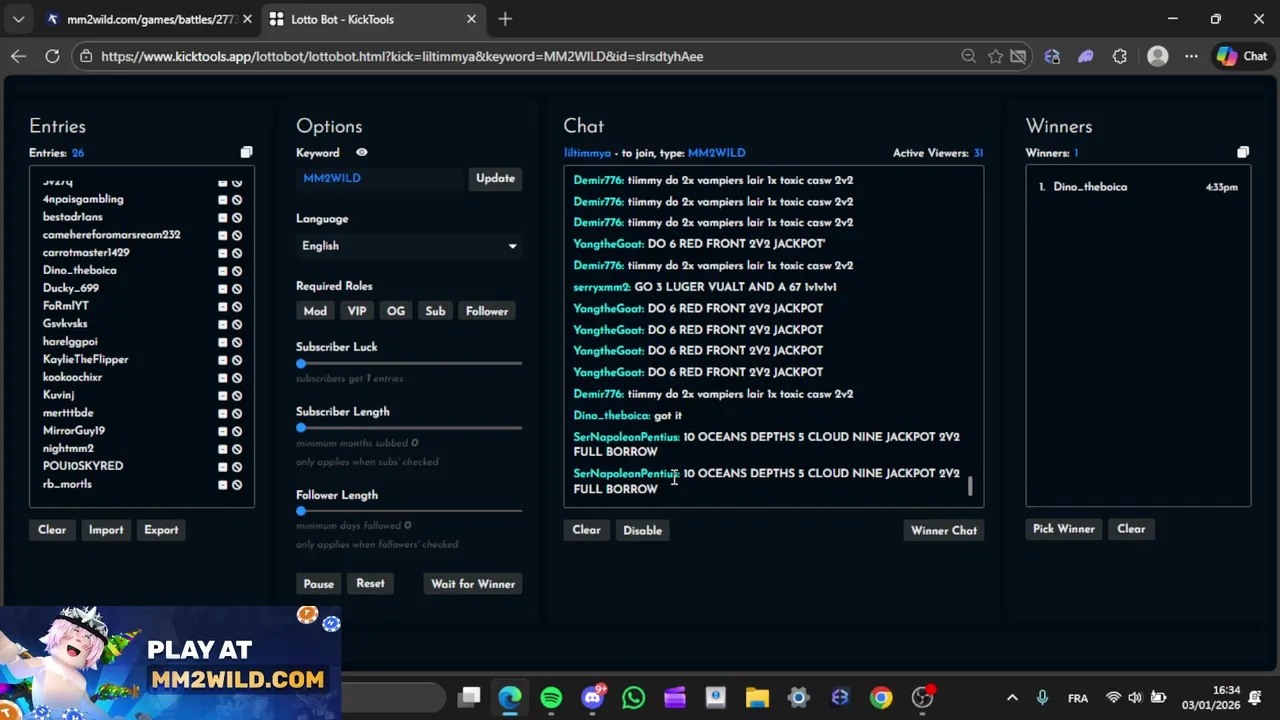Screen dimensions: 1280x720
Task: Open Spotify from the taskbar
Action: point(551,697)
